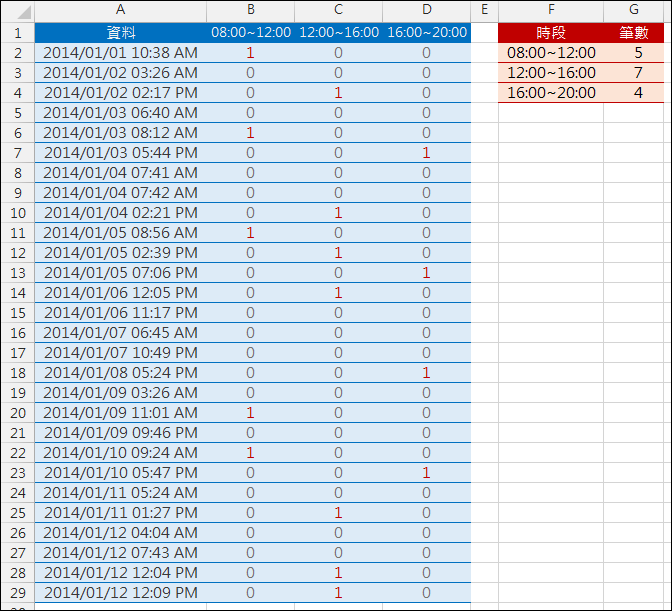Click red 1 in row 29 column C
The height and width of the screenshot is (611, 672).
click(x=338, y=593)
